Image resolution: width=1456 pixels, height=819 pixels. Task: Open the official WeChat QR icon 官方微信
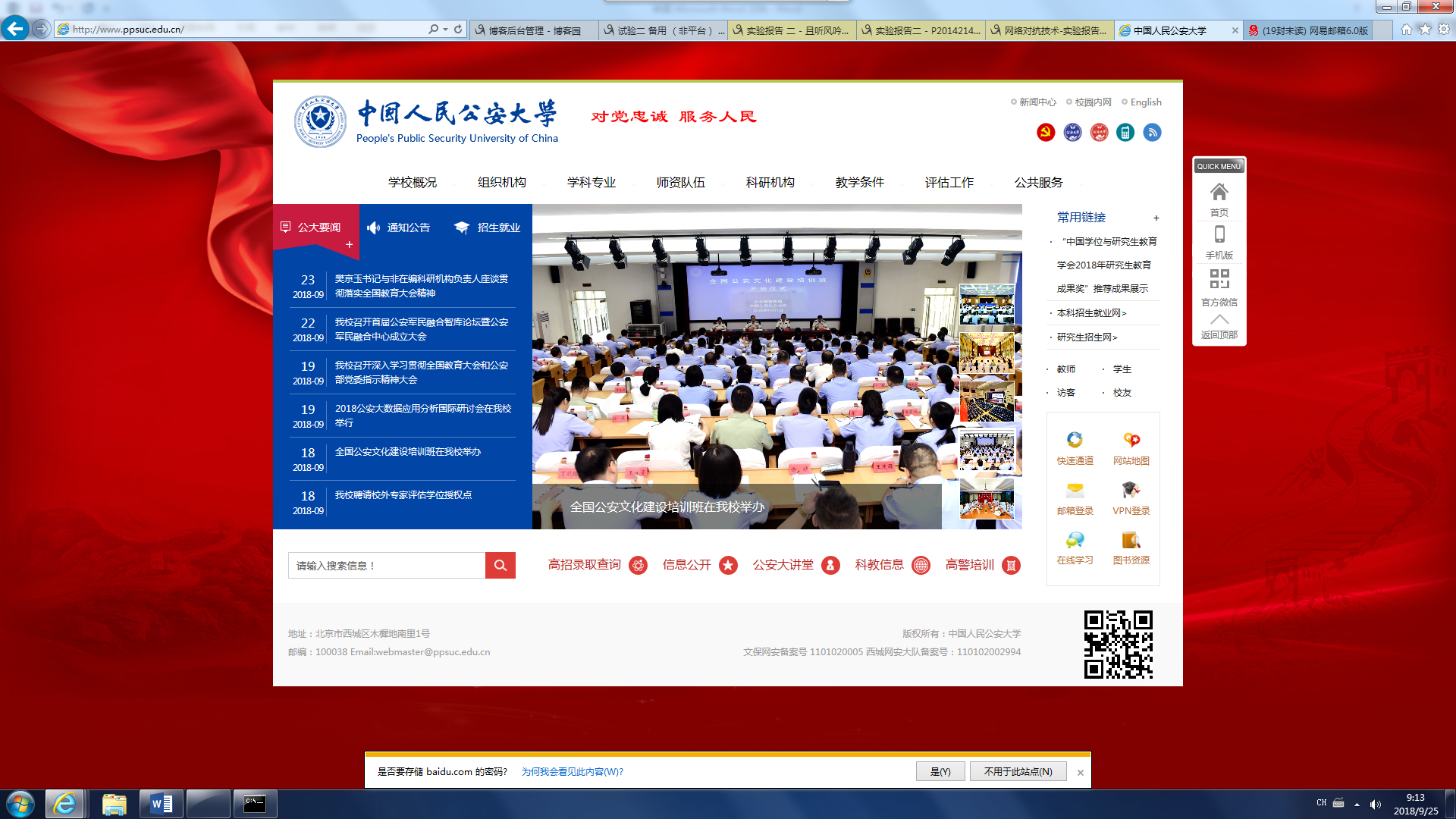click(1219, 279)
